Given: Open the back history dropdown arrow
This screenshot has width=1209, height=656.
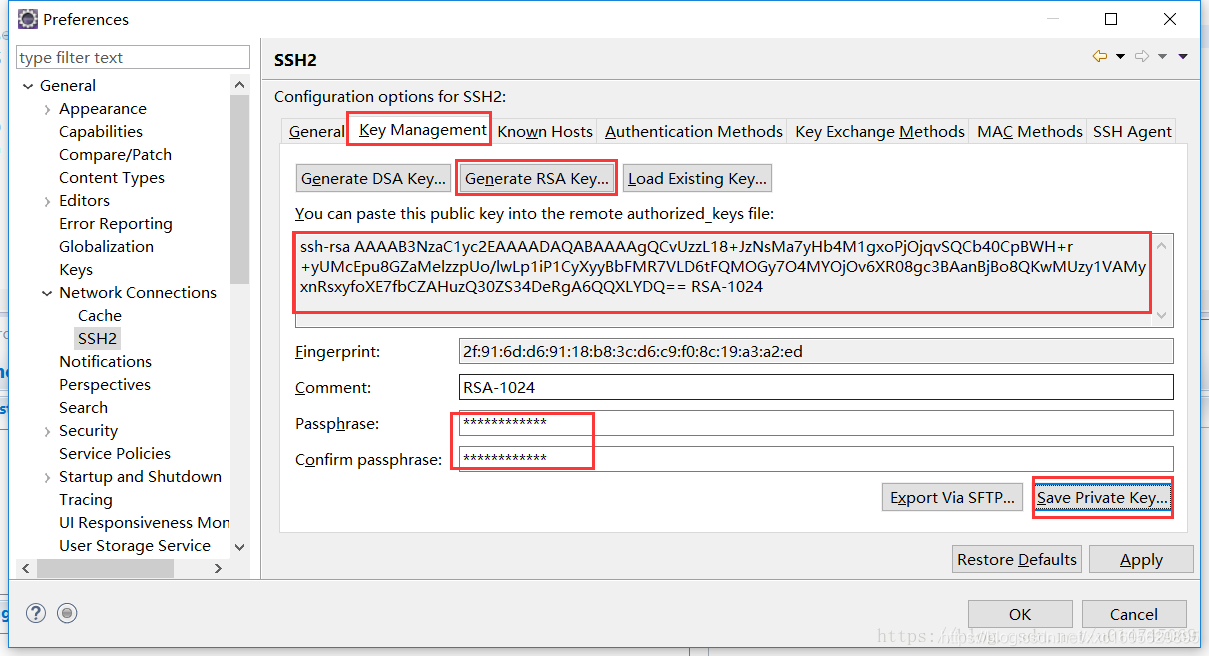Looking at the screenshot, I should [x=1120, y=57].
